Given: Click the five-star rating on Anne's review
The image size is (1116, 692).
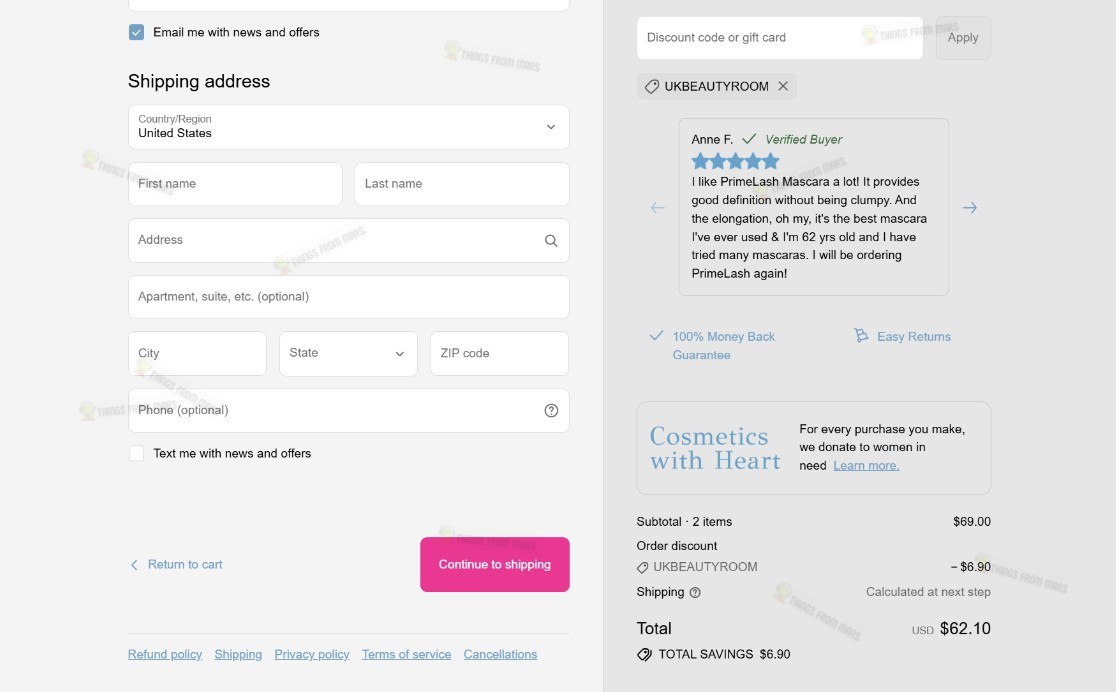Looking at the screenshot, I should pyautogui.click(x=735, y=161).
